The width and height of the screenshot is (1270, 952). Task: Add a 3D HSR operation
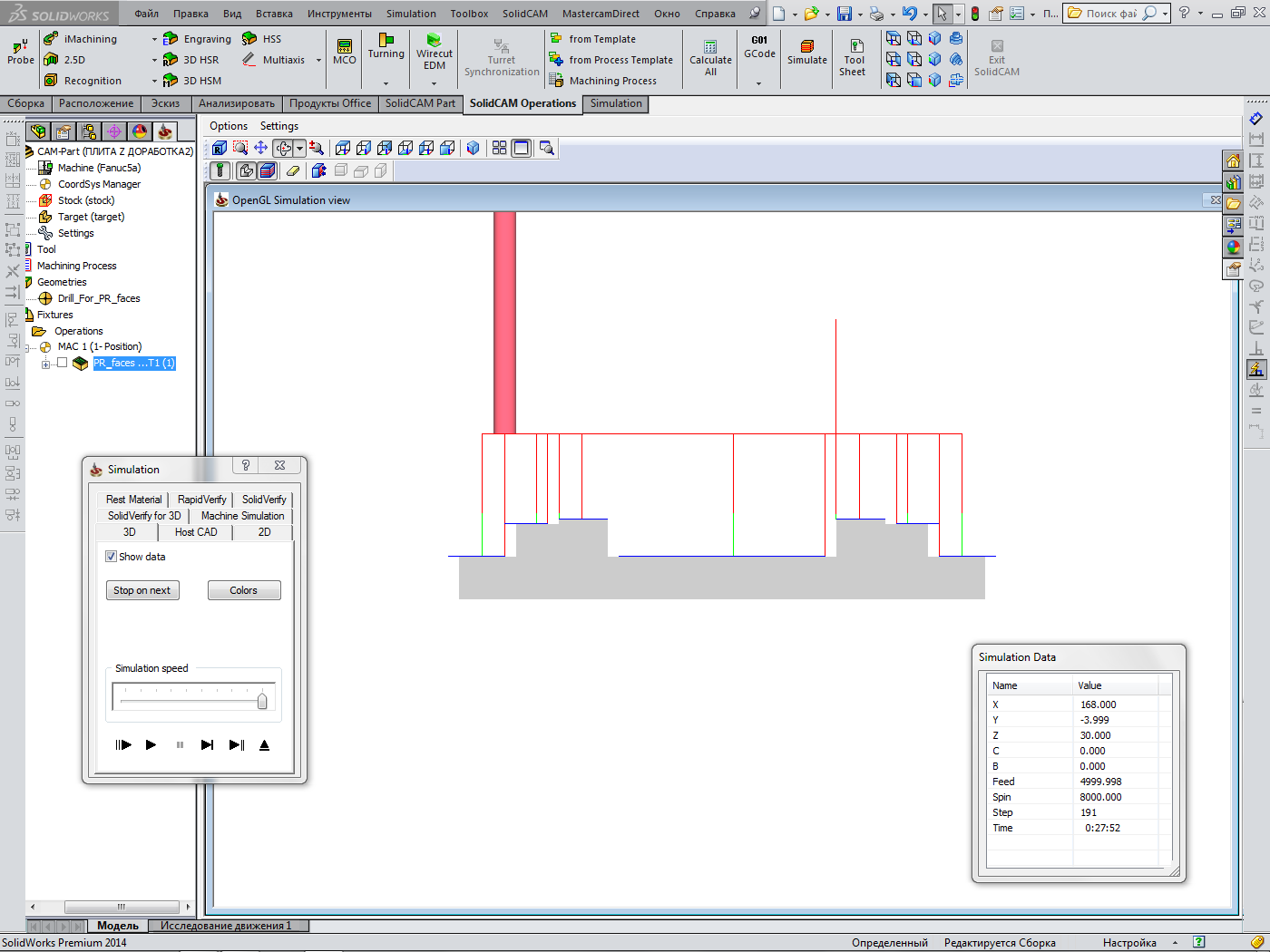(191, 60)
